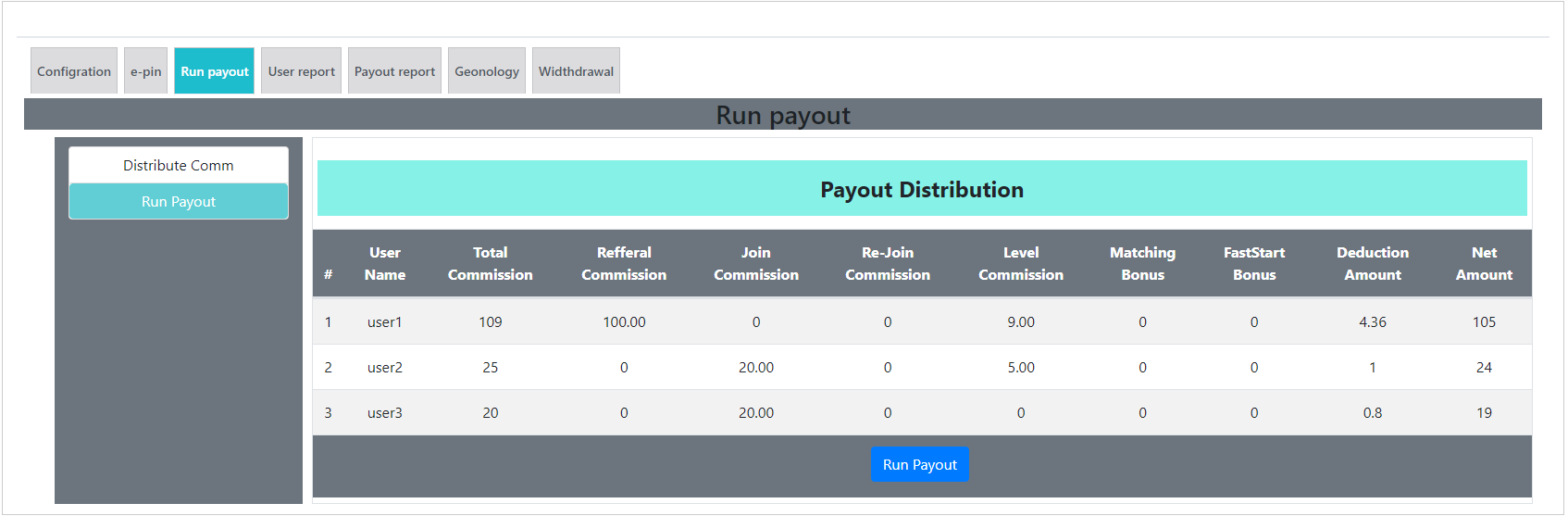
Task: Select user1 name cell
Action: pyautogui.click(x=384, y=322)
